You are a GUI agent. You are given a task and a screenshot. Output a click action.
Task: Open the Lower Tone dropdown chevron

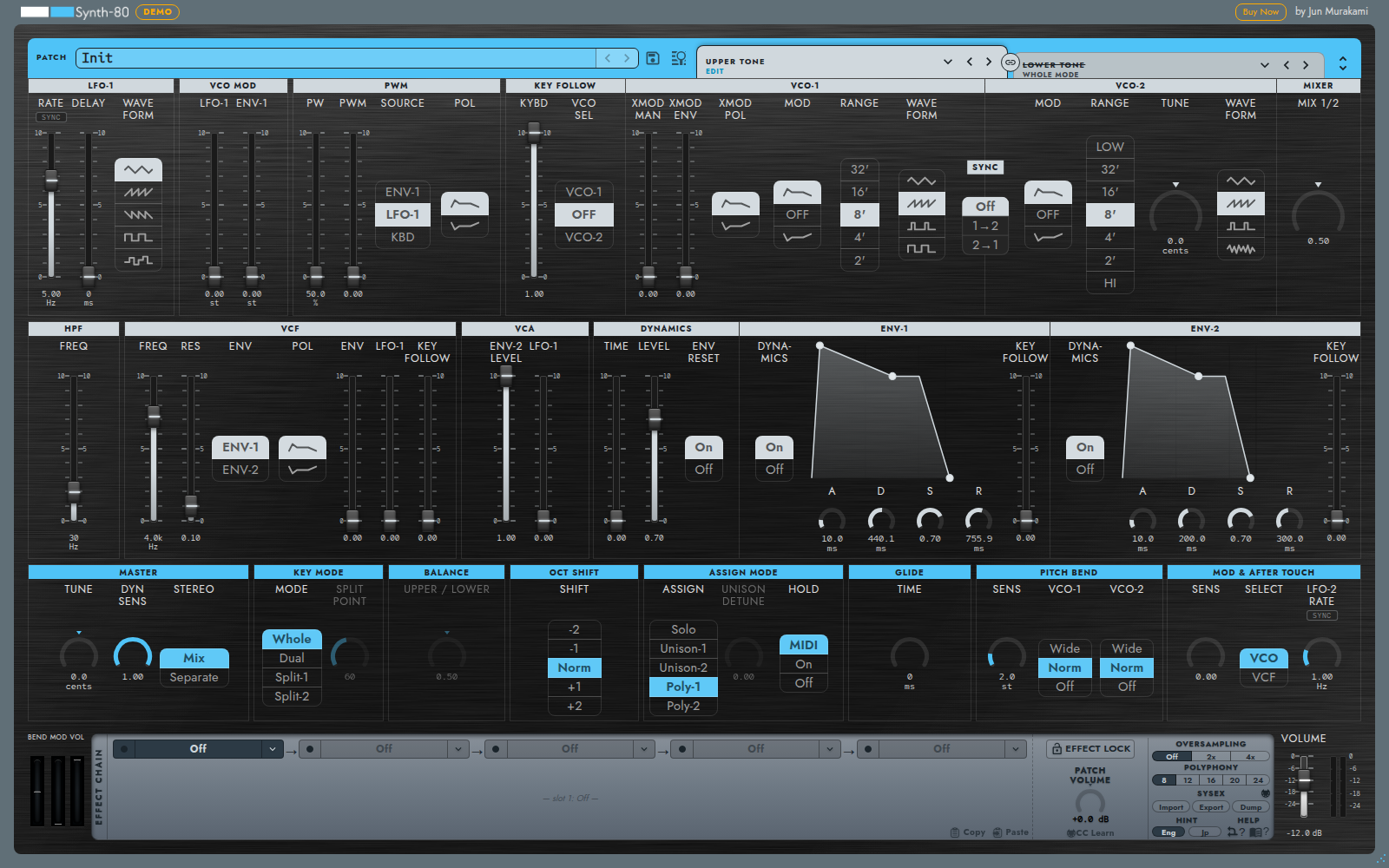[x=1265, y=65]
